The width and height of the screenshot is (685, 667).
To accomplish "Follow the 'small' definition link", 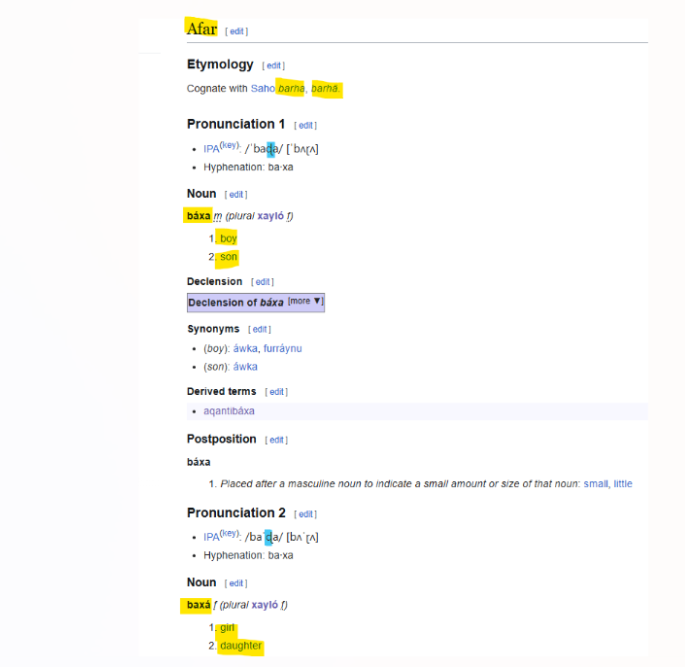I will (x=596, y=484).
